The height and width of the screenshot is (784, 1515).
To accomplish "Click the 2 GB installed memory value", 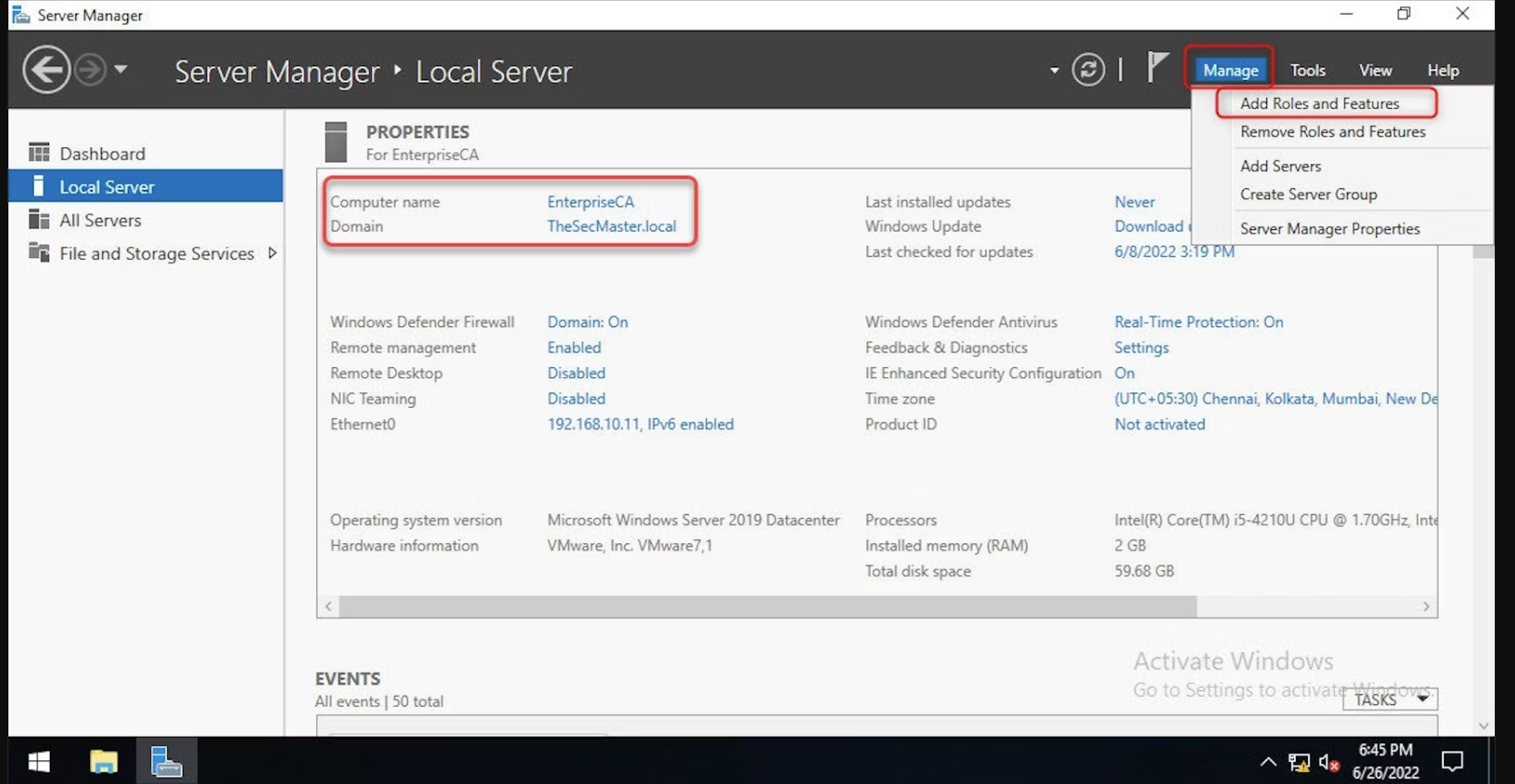I will click(x=1131, y=546).
